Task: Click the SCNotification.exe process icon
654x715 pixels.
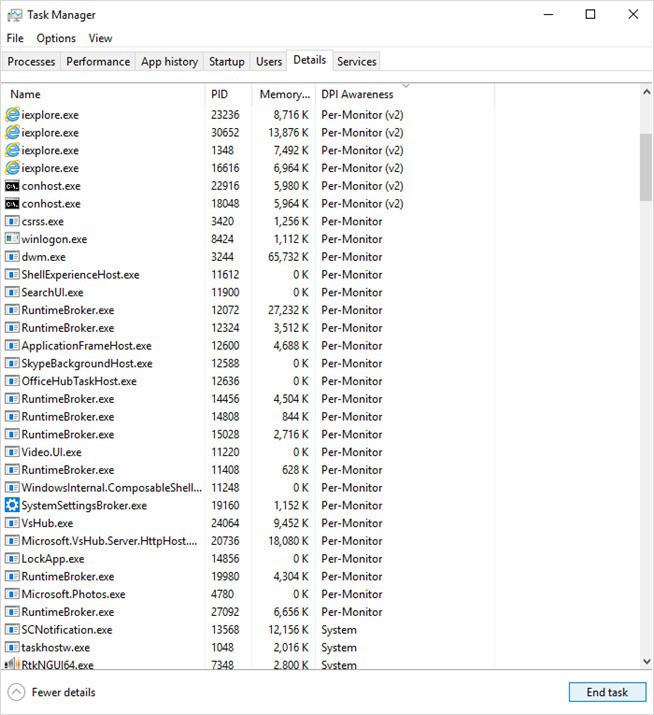Action: tap(12, 630)
